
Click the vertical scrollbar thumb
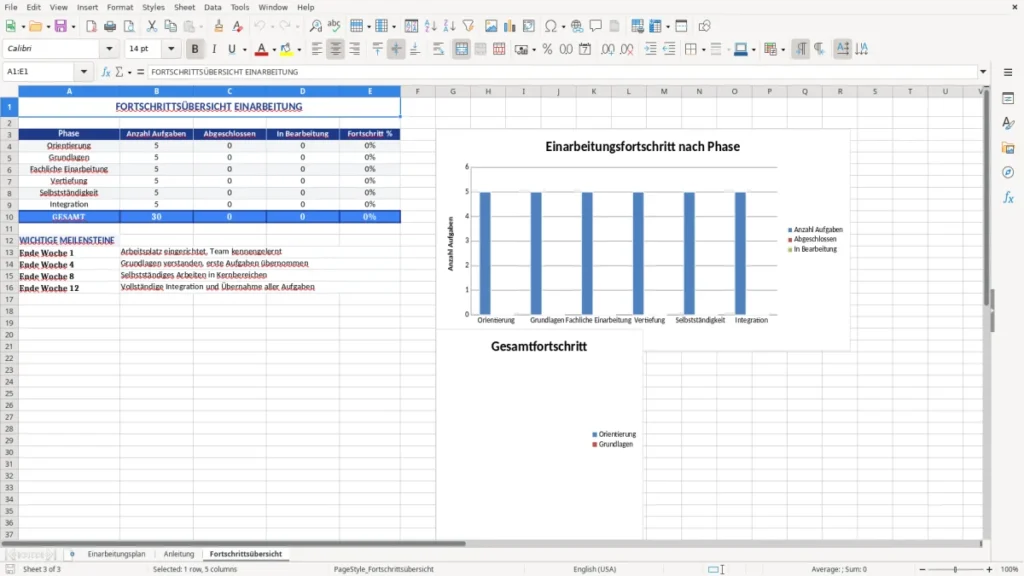987,199
